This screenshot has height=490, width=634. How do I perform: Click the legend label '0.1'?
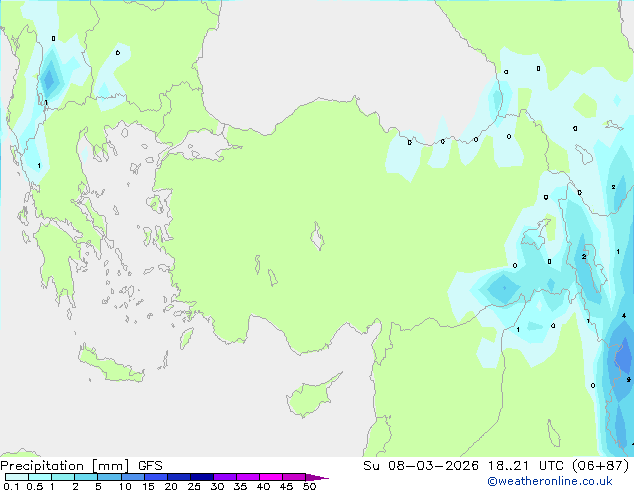coord(11,486)
